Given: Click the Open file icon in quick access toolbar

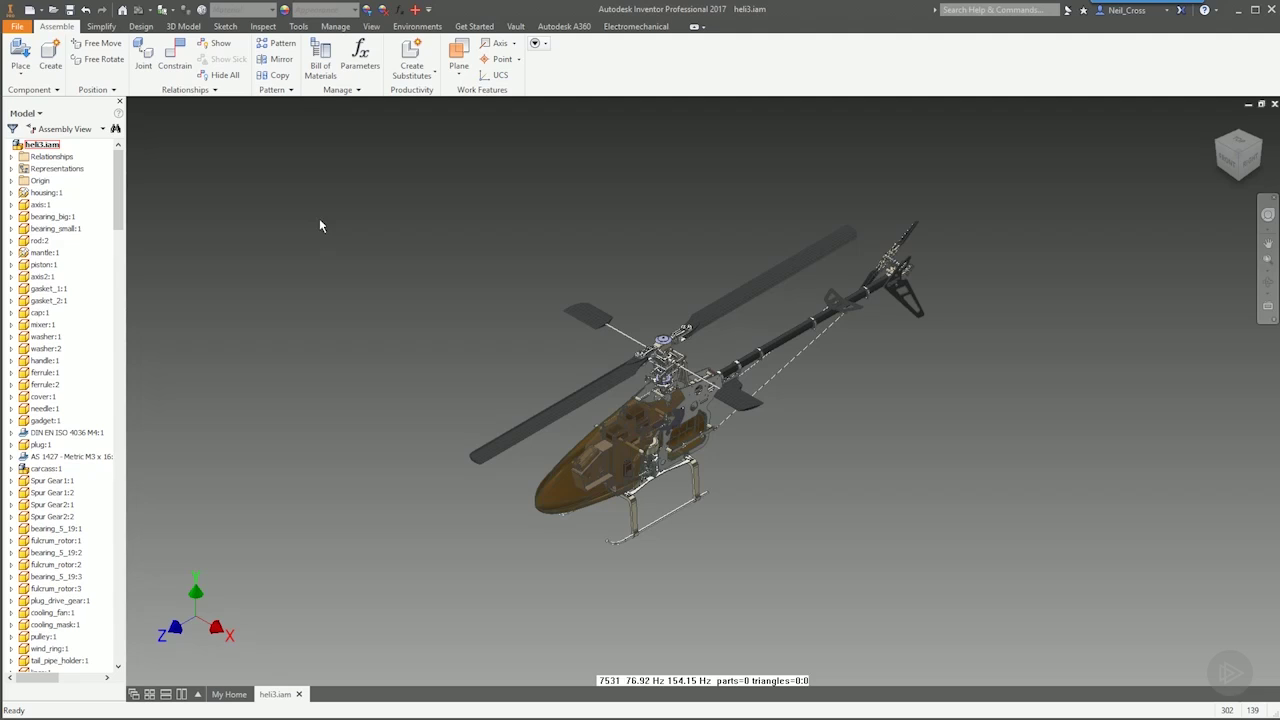Looking at the screenshot, I should point(53,10).
